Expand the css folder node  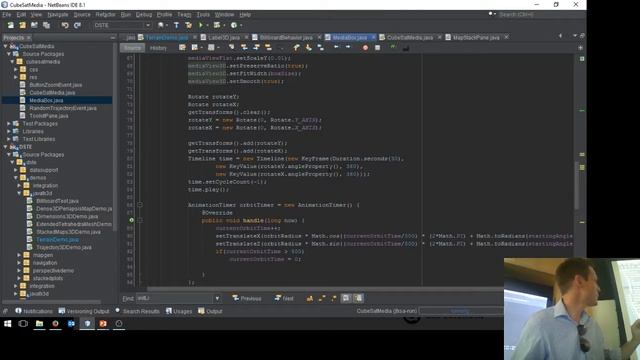click(16, 69)
